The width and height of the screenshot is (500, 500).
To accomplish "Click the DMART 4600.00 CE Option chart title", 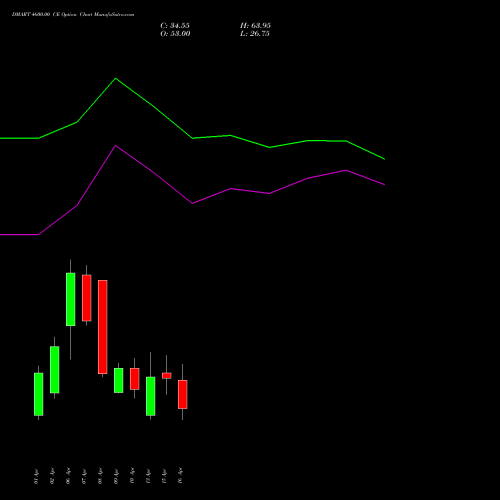I will [x=73, y=15].
